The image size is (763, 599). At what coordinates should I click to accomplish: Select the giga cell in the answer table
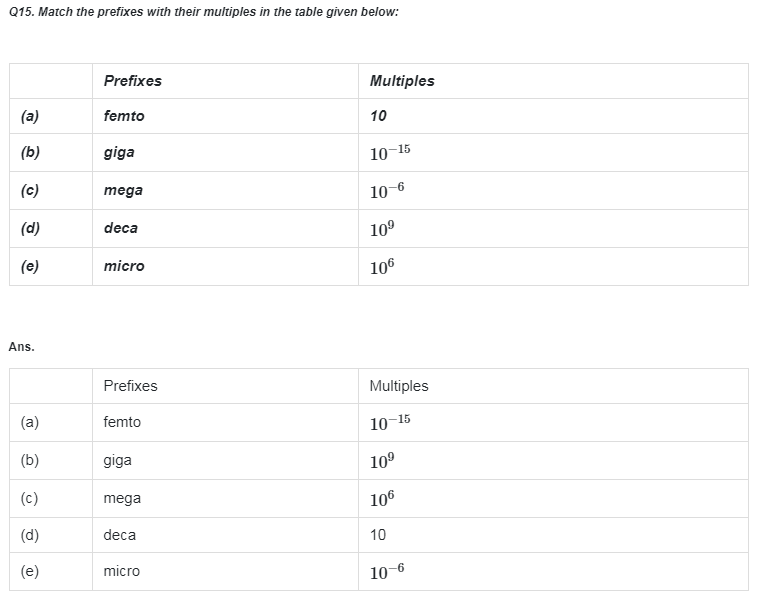tap(117, 461)
